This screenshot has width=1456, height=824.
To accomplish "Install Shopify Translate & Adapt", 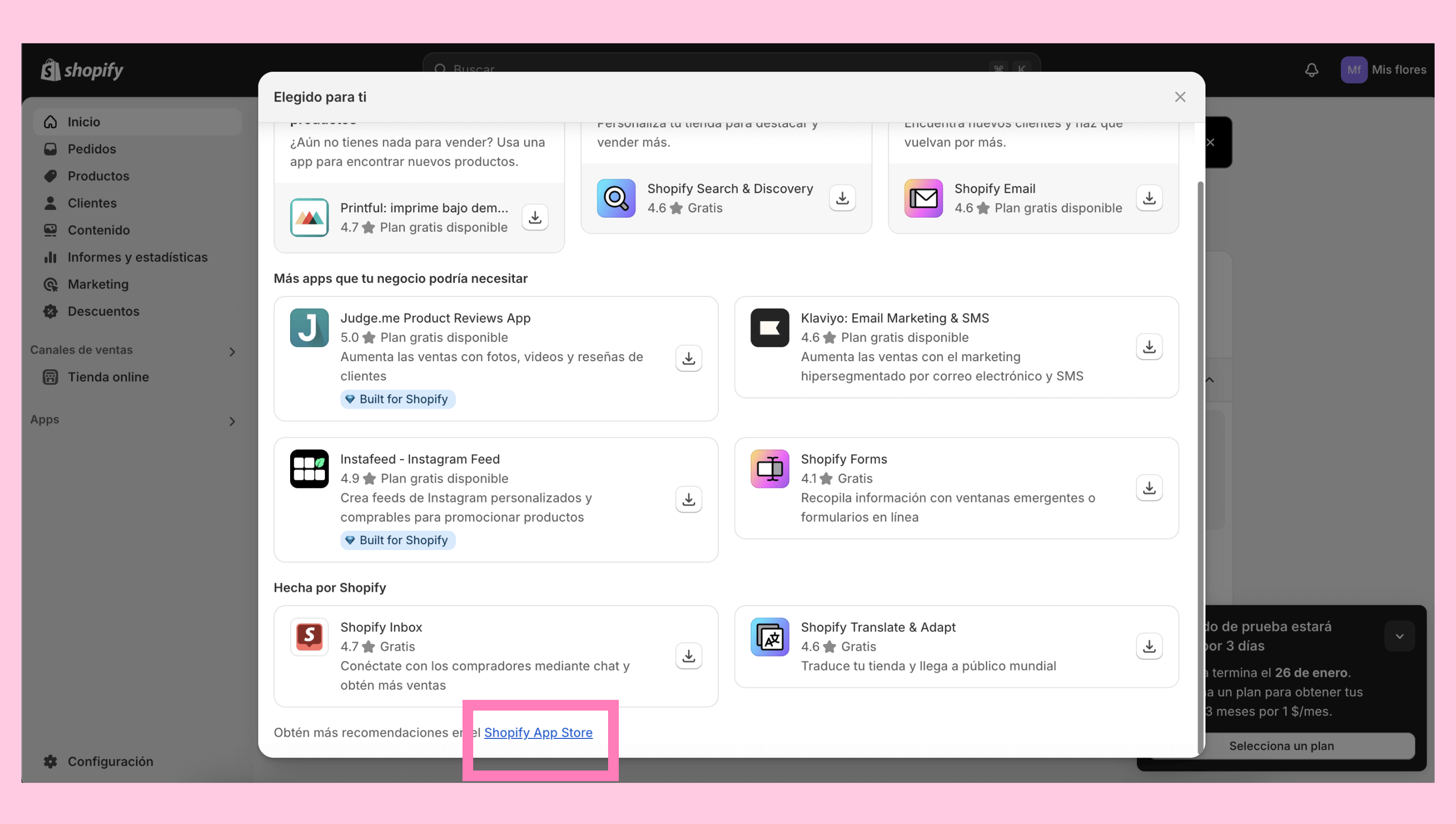I will tap(1149, 646).
